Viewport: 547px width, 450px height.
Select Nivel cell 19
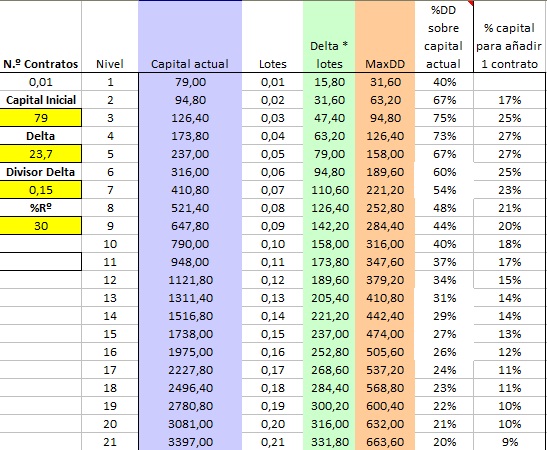(110, 406)
